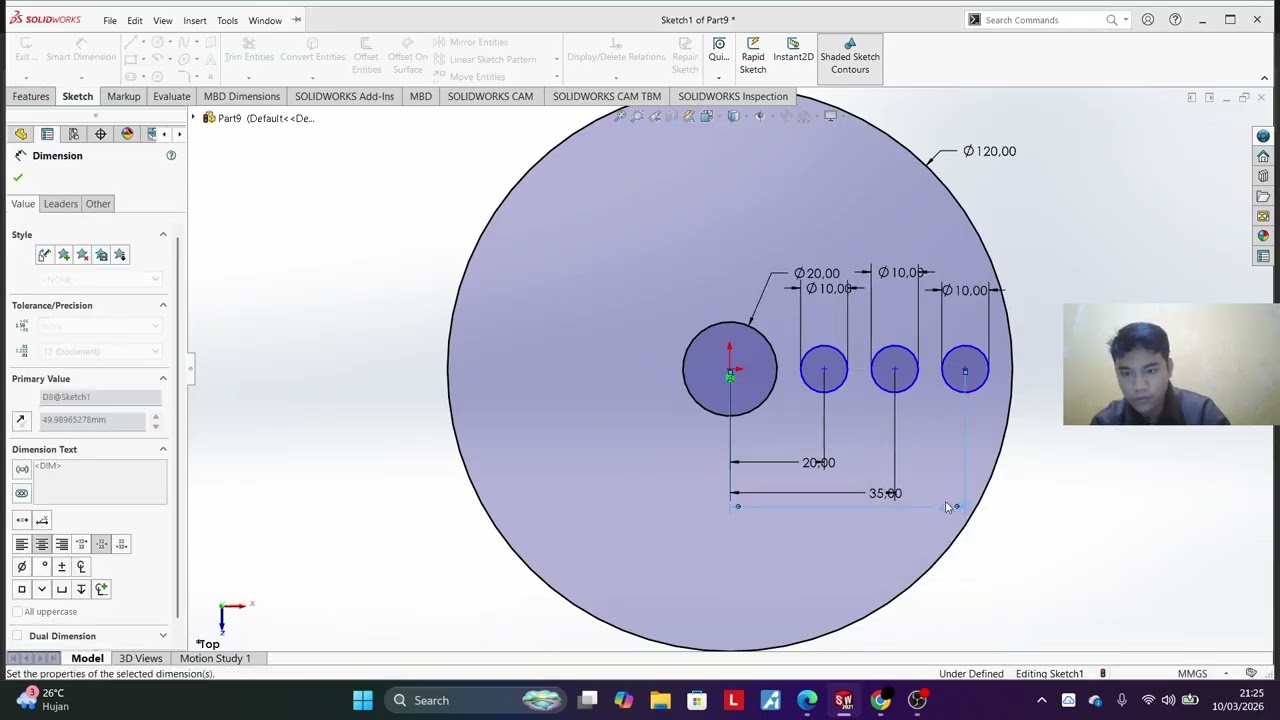Click Add Parenthesis button beside dimension text

click(22, 469)
